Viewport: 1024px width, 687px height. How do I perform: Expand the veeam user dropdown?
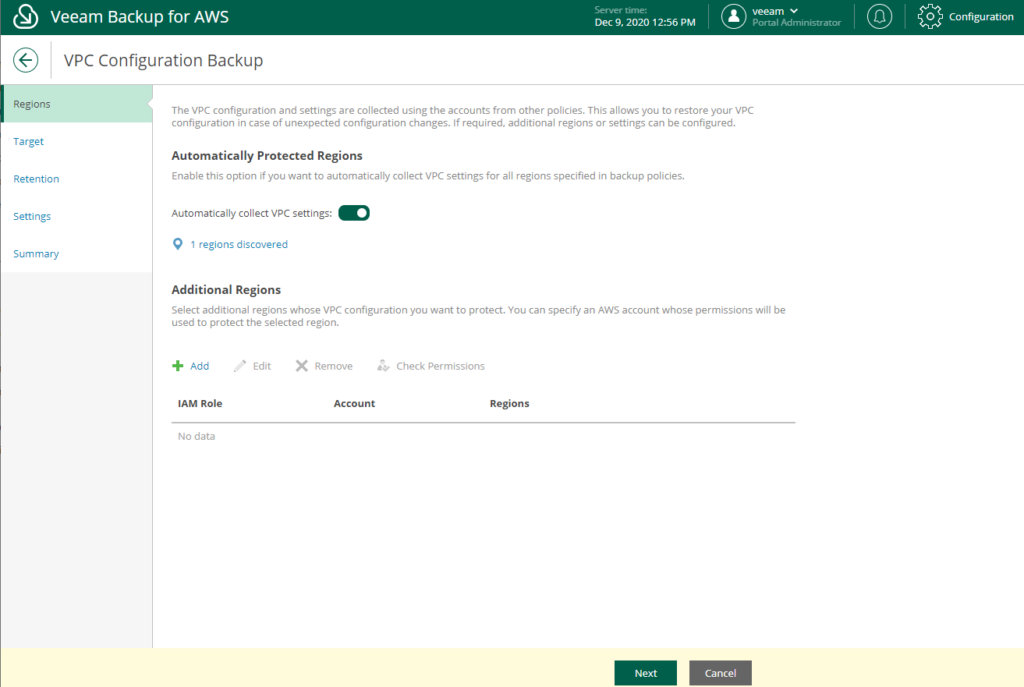point(775,11)
